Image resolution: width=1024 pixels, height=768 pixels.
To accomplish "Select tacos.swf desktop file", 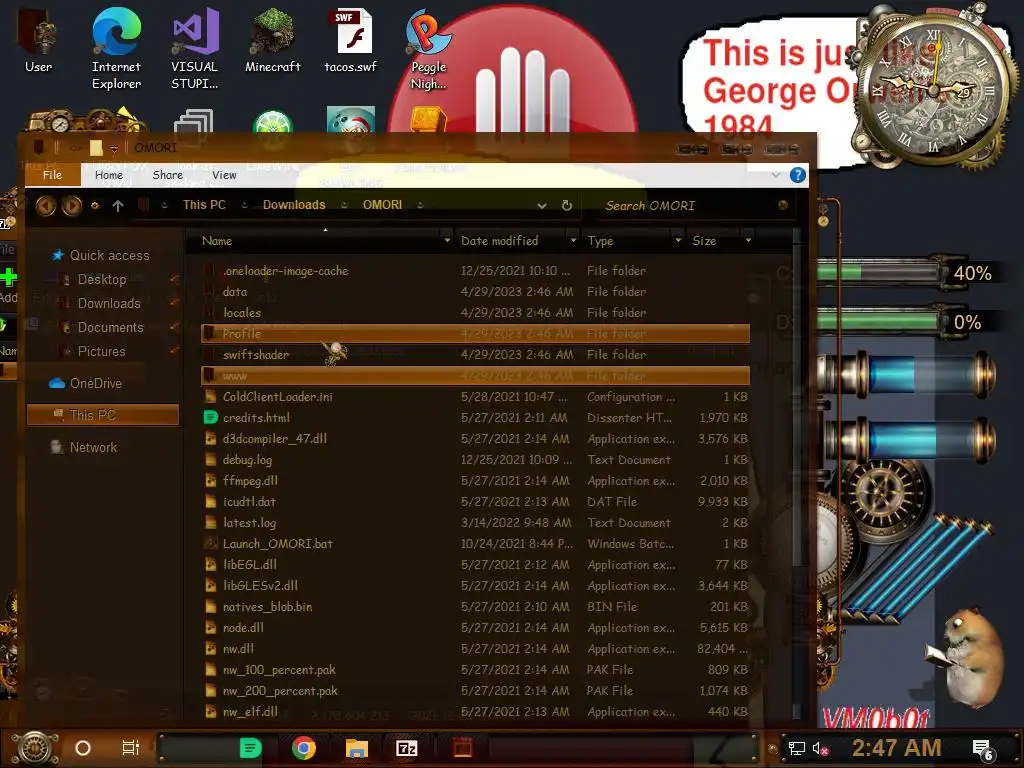I will 351,39.
